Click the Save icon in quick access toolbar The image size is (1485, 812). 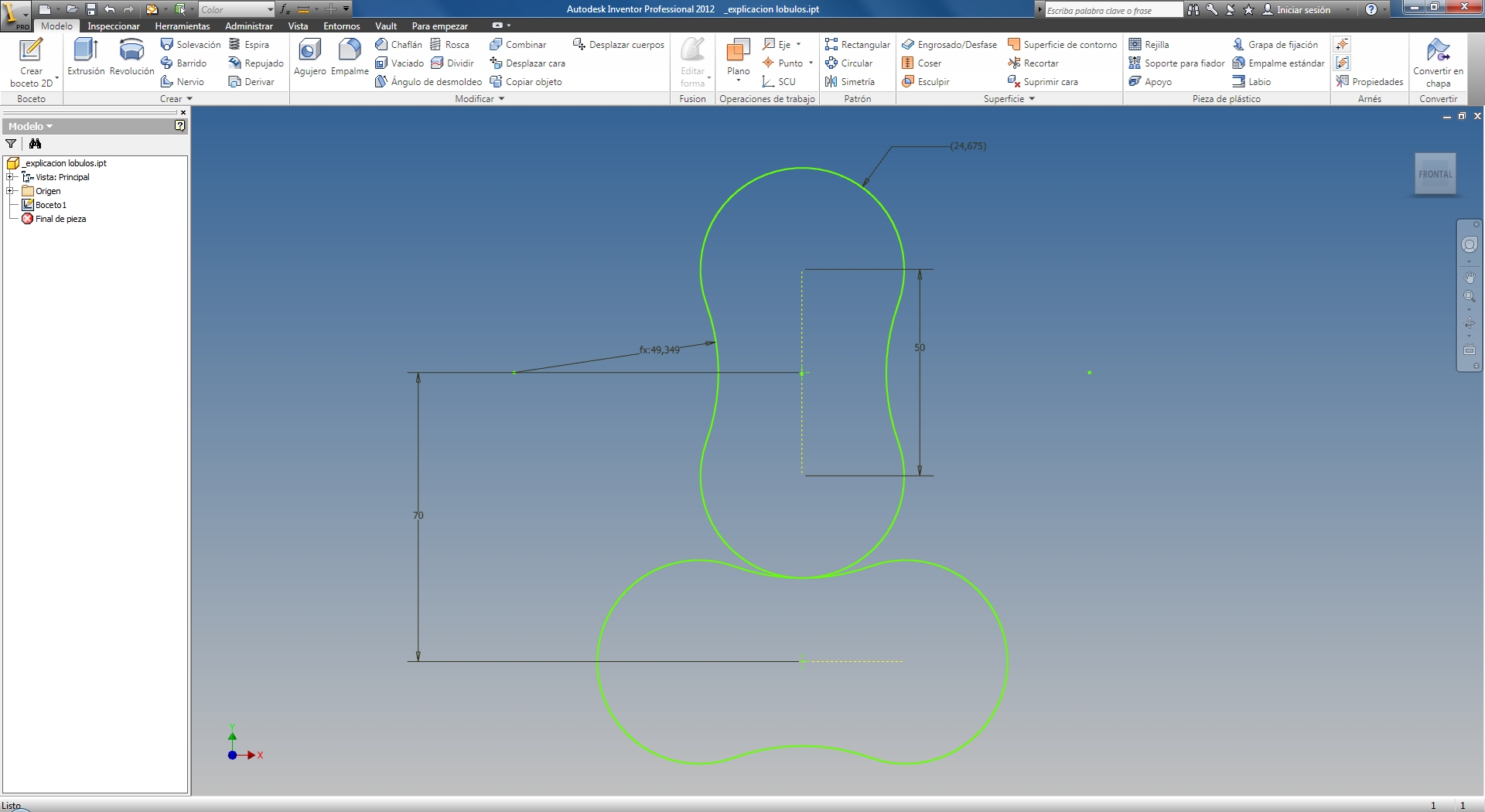pos(91,9)
